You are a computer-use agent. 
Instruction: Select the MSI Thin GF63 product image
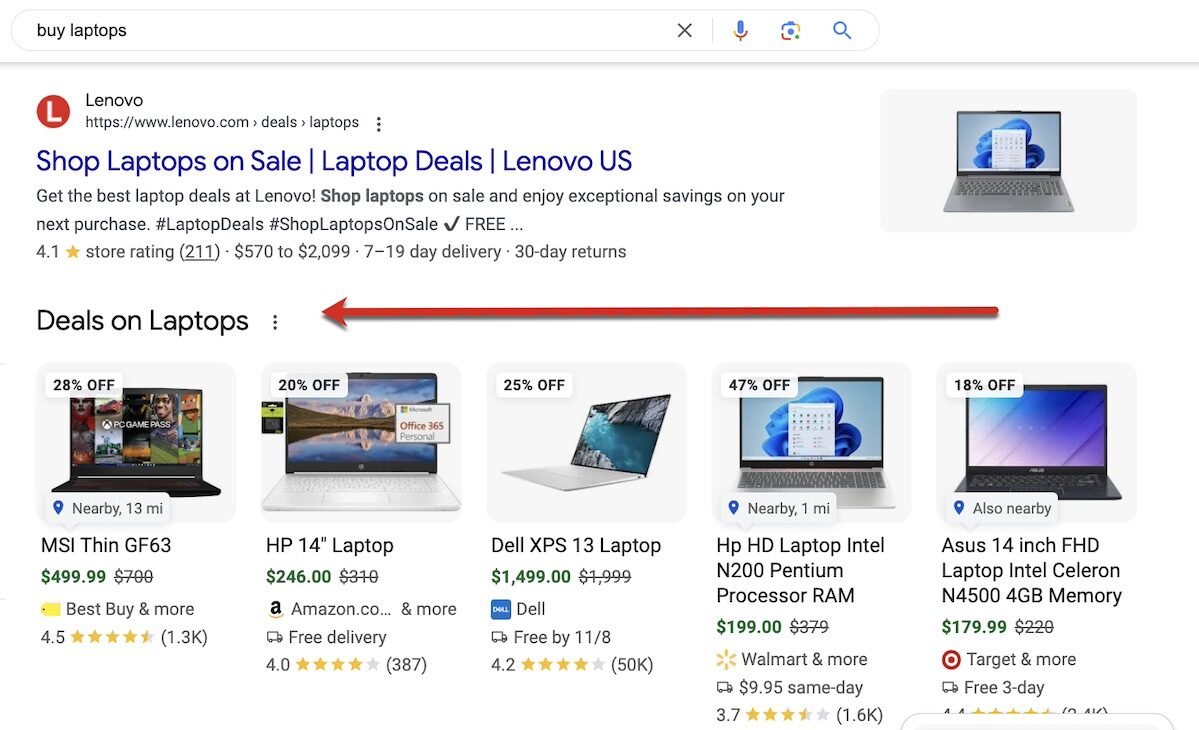tap(136, 435)
